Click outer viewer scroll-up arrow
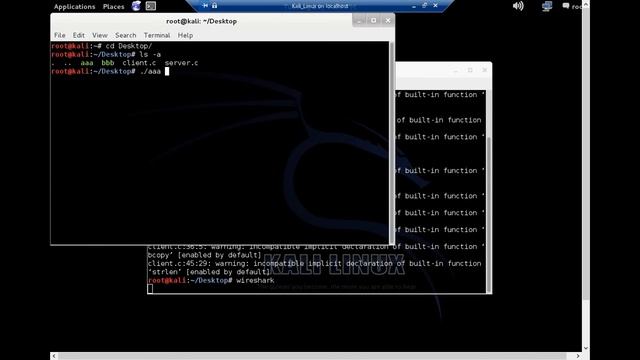640x360 pixels. coord(586,4)
